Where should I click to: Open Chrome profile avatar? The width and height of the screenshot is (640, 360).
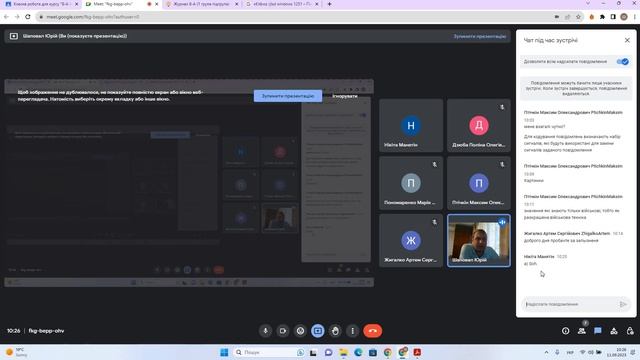pyautogui.click(x=624, y=17)
